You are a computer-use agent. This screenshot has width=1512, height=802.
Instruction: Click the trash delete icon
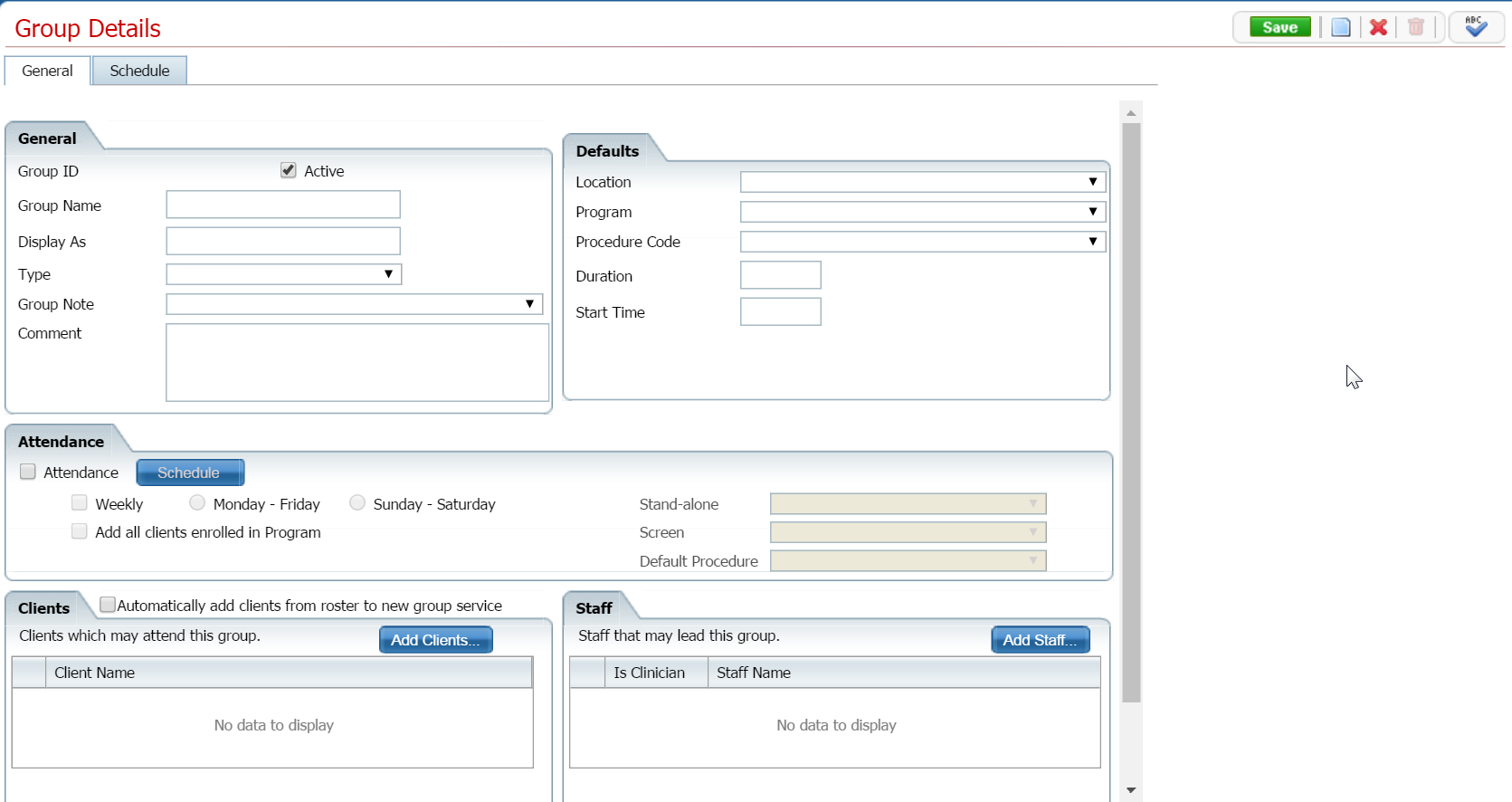[x=1416, y=27]
